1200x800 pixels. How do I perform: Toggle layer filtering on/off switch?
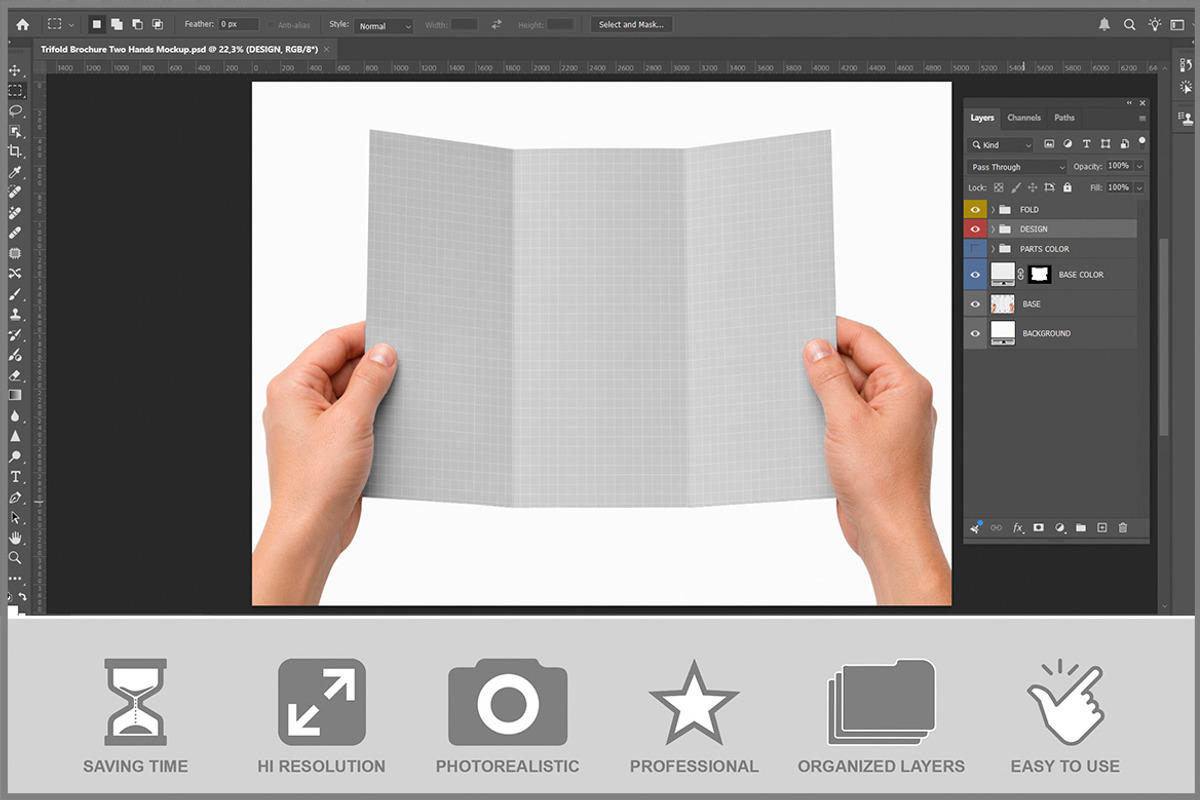[x=1142, y=145]
